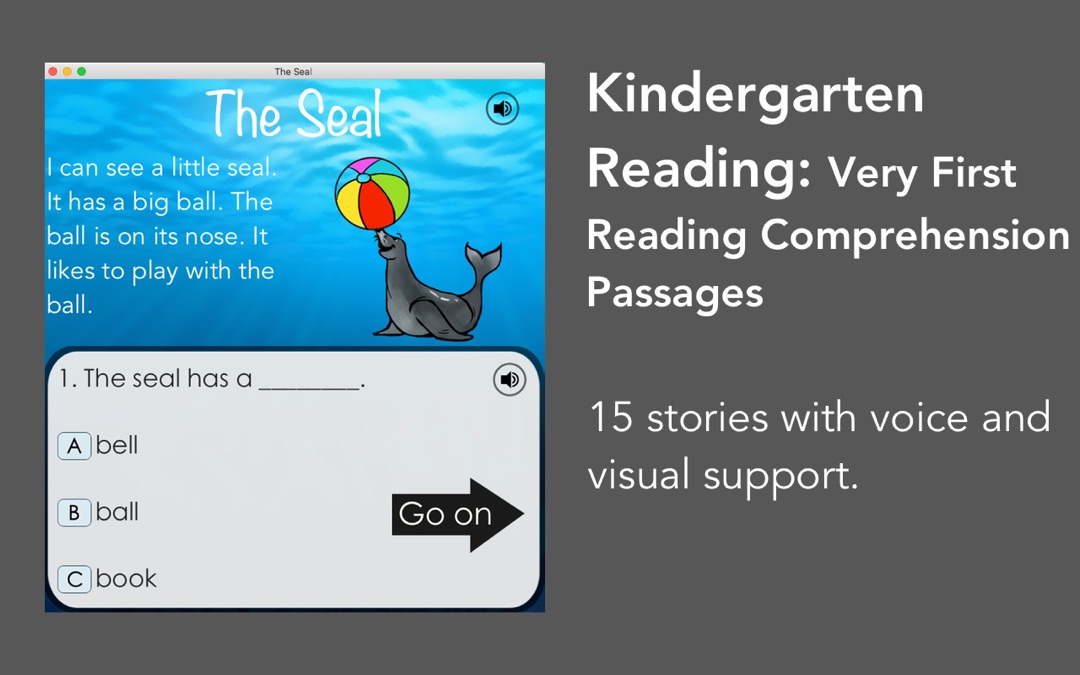
Task: Click the question text "The seal has a"
Action: [155, 379]
